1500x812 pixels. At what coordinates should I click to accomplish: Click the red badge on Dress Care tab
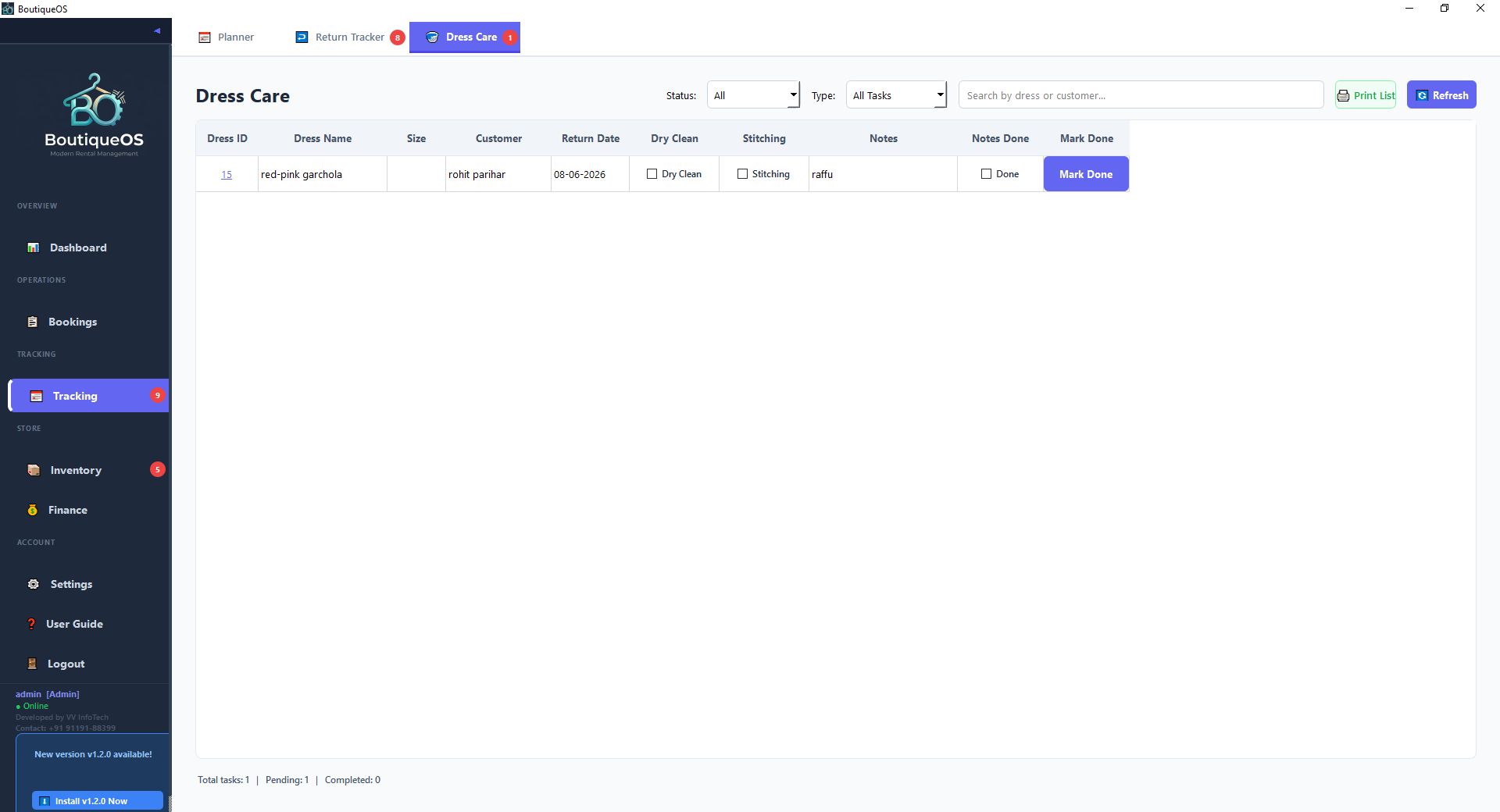click(510, 37)
